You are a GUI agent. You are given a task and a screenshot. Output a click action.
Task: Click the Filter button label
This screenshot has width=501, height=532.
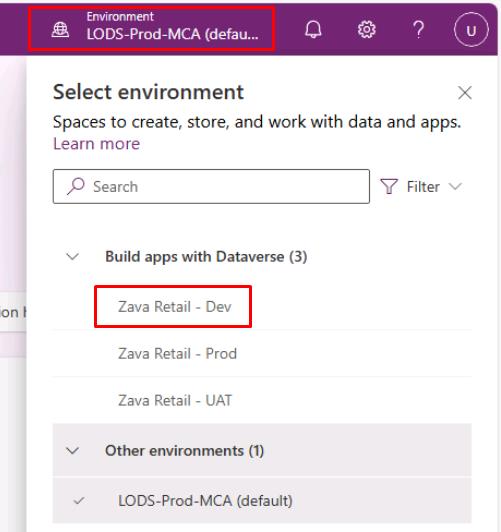[423, 186]
